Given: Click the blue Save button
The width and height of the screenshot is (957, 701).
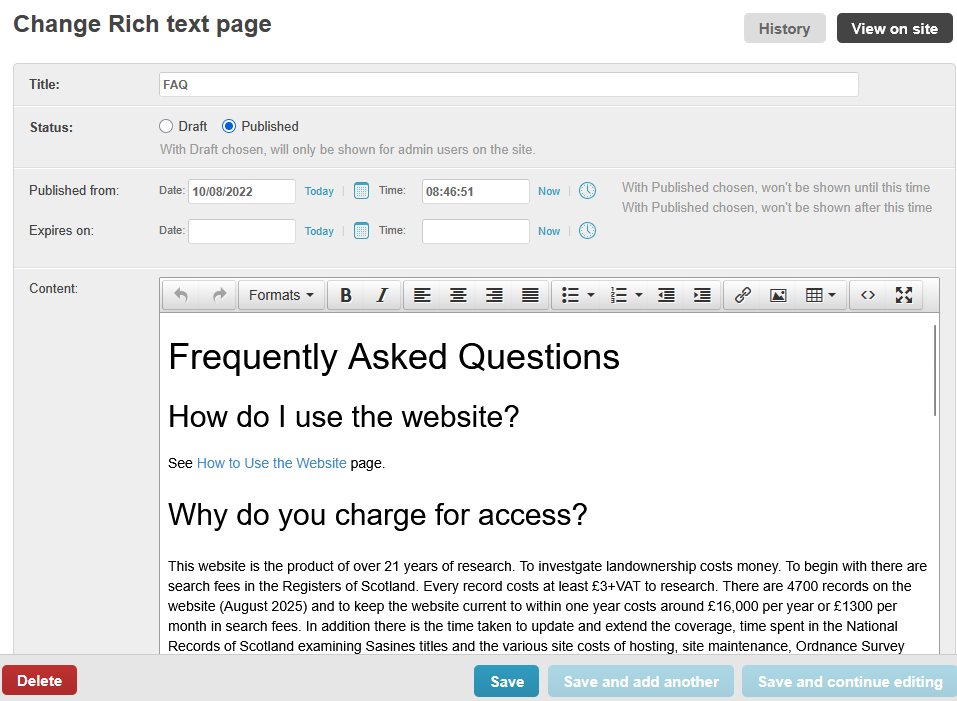Looking at the screenshot, I should point(506,681).
